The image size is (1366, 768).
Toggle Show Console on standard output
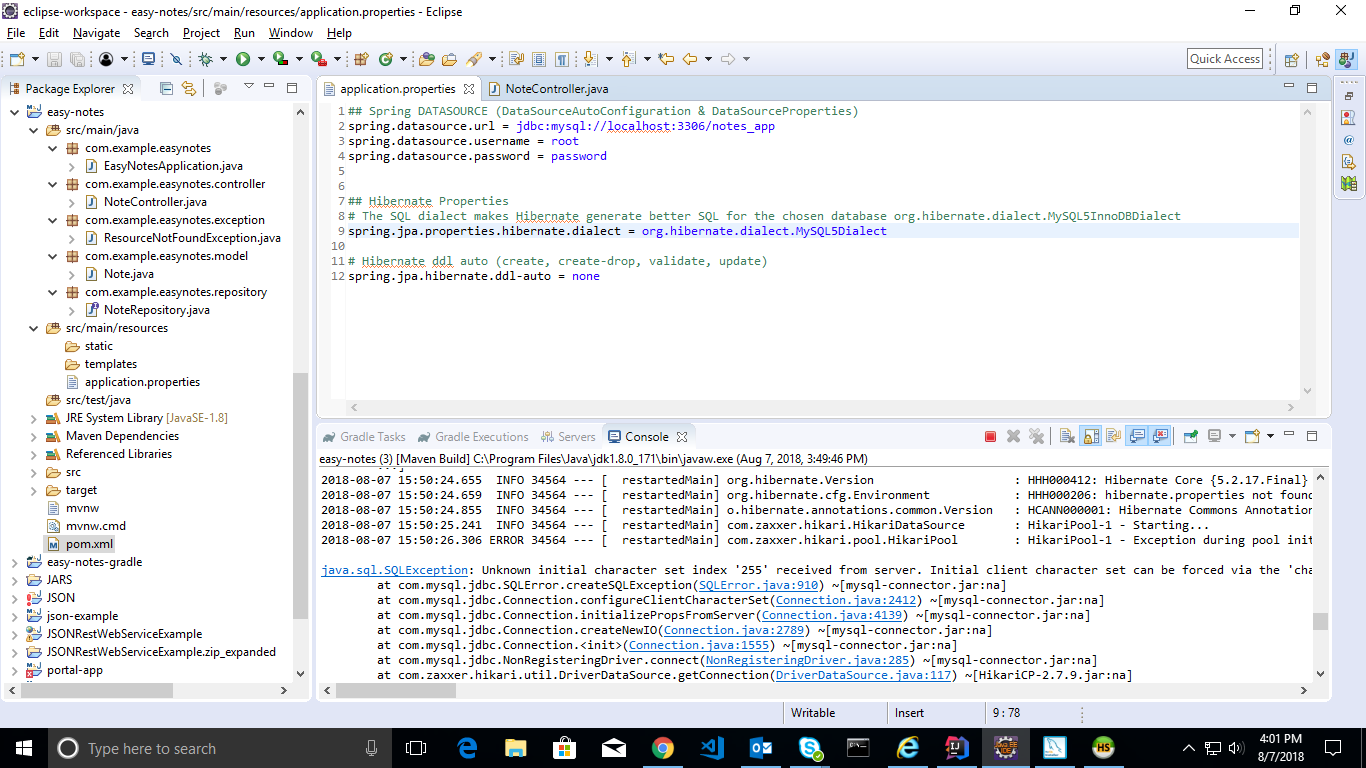pos(1137,436)
